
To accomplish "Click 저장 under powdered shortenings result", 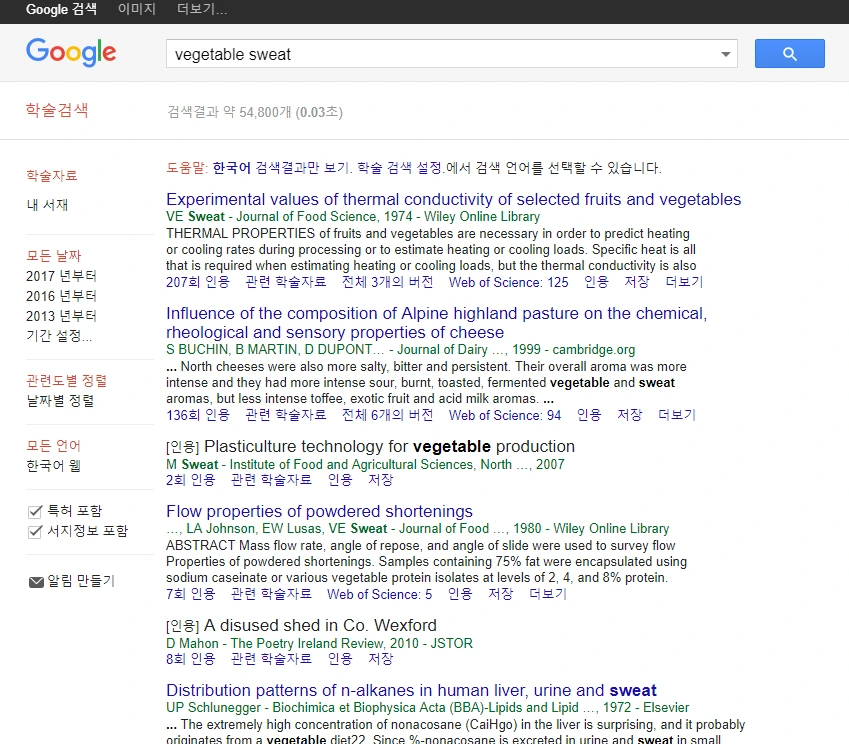I will pyautogui.click(x=501, y=594).
